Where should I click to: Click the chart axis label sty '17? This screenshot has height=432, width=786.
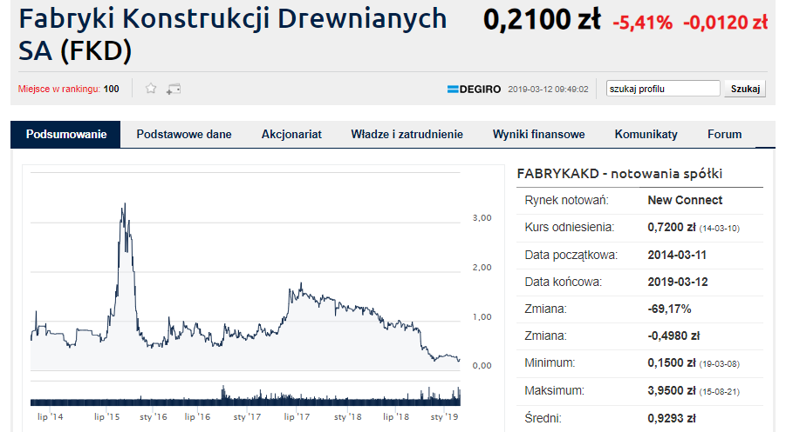pos(247,417)
